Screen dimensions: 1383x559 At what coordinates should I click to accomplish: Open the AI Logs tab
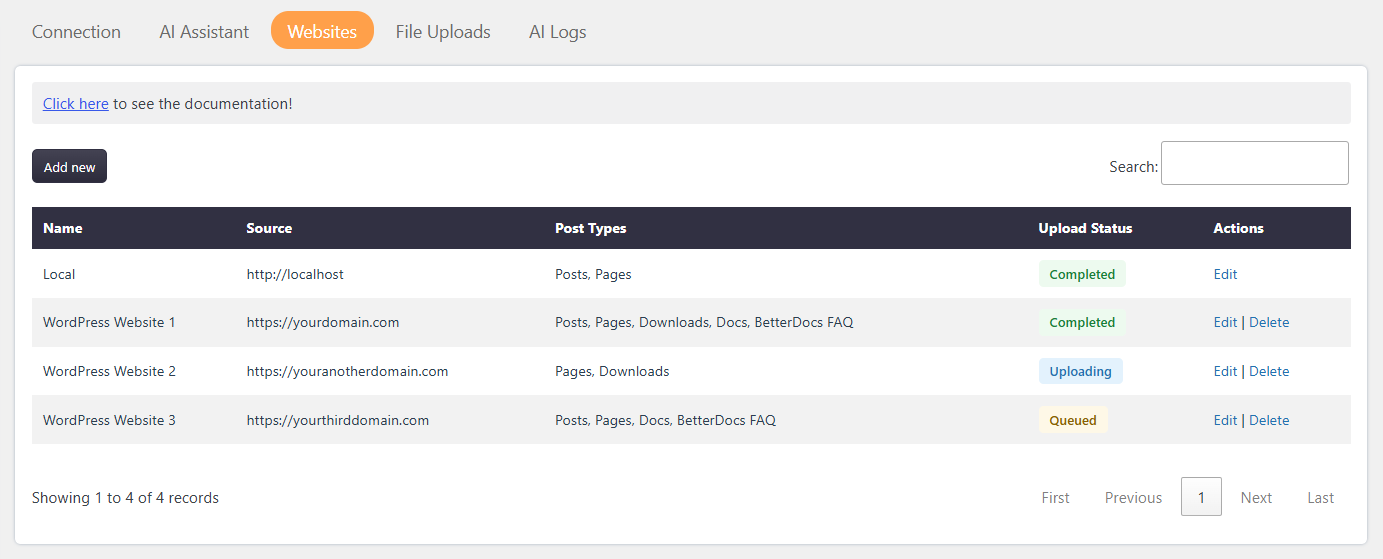(558, 31)
